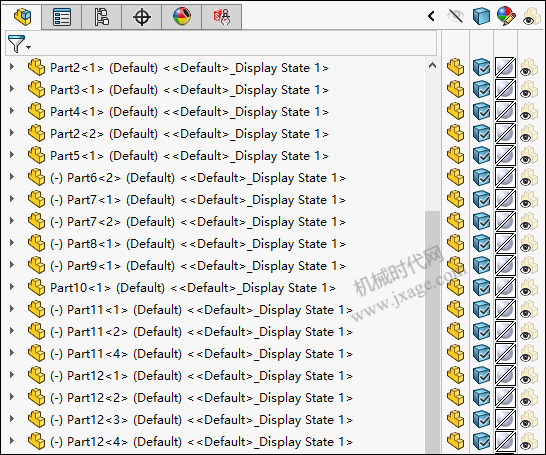Toggle transparency for Part5<1> row
Viewport: 546px width, 455px height.
click(x=530, y=155)
